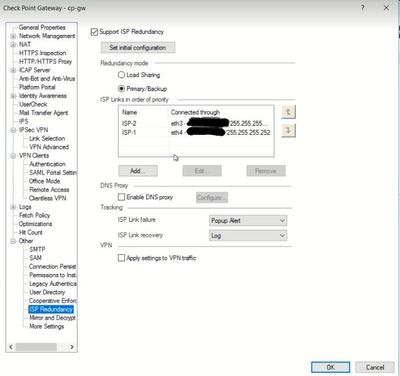Expand Network Management tree node
The image size is (400, 376).
click(x=13, y=36)
